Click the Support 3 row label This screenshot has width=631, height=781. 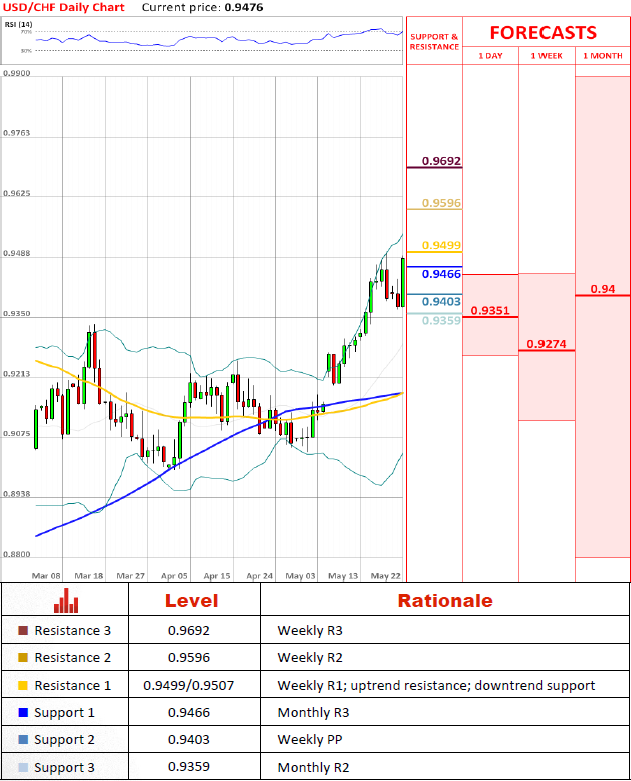pyautogui.click(x=64, y=768)
